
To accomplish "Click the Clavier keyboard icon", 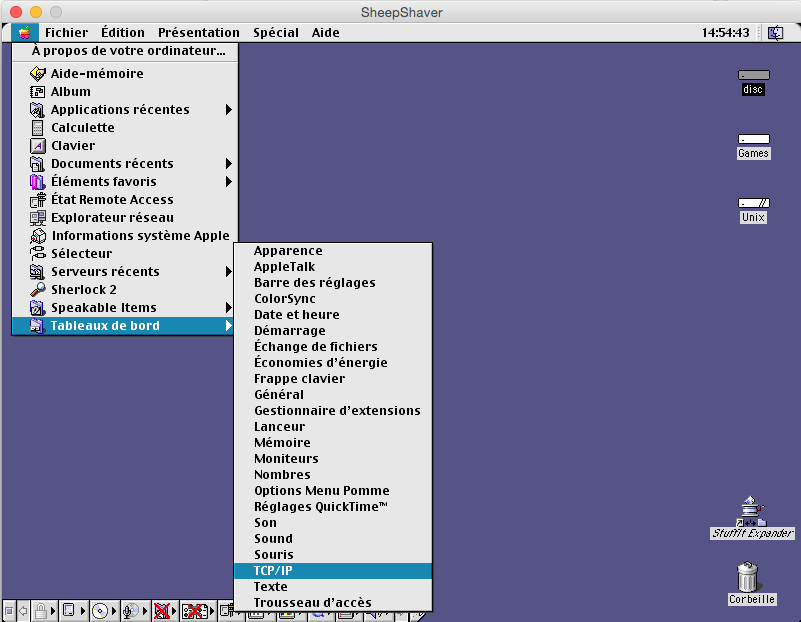I will tap(37, 146).
